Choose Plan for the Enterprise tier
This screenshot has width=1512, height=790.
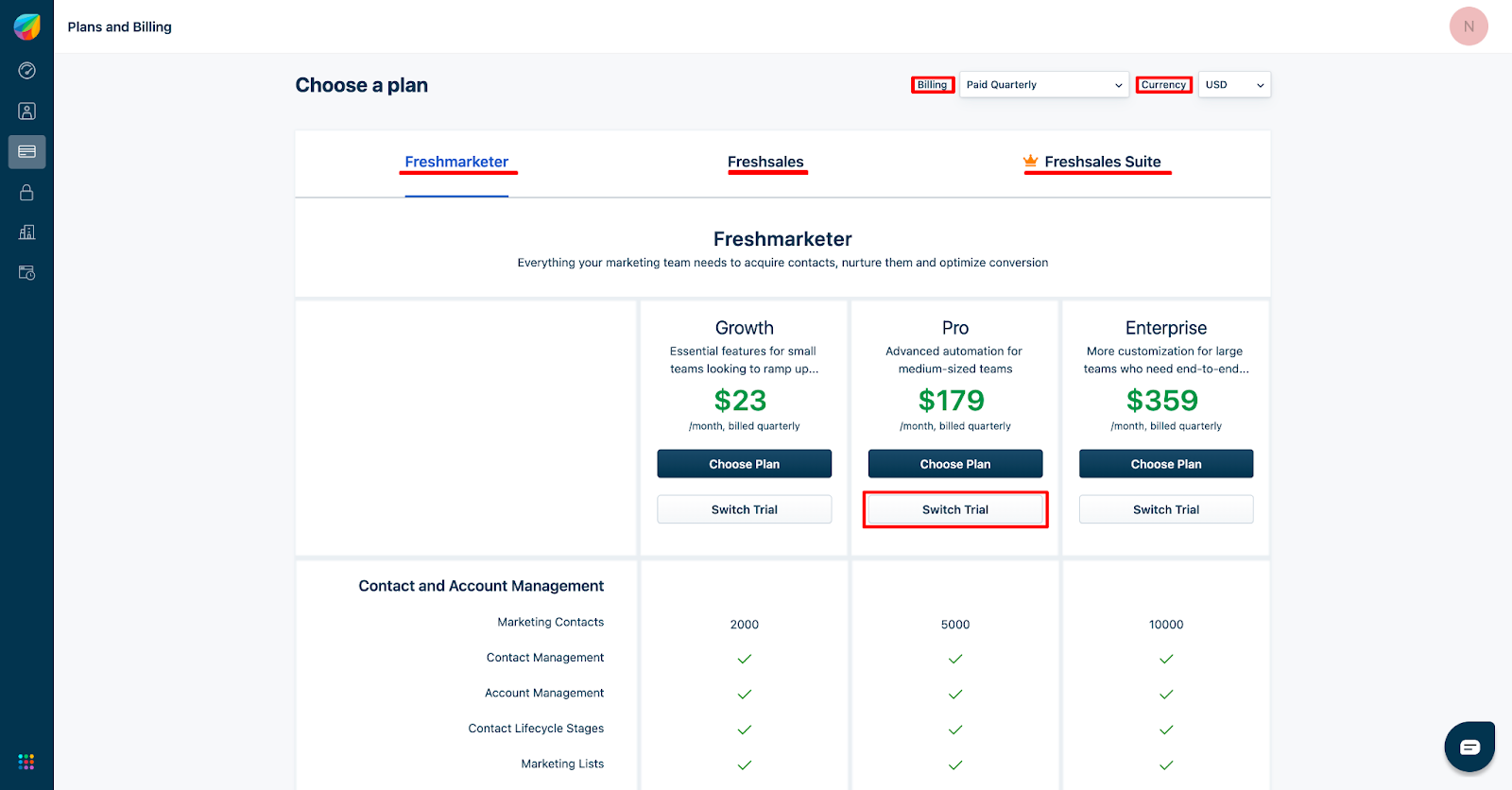pyautogui.click(x=1166, y=464)
